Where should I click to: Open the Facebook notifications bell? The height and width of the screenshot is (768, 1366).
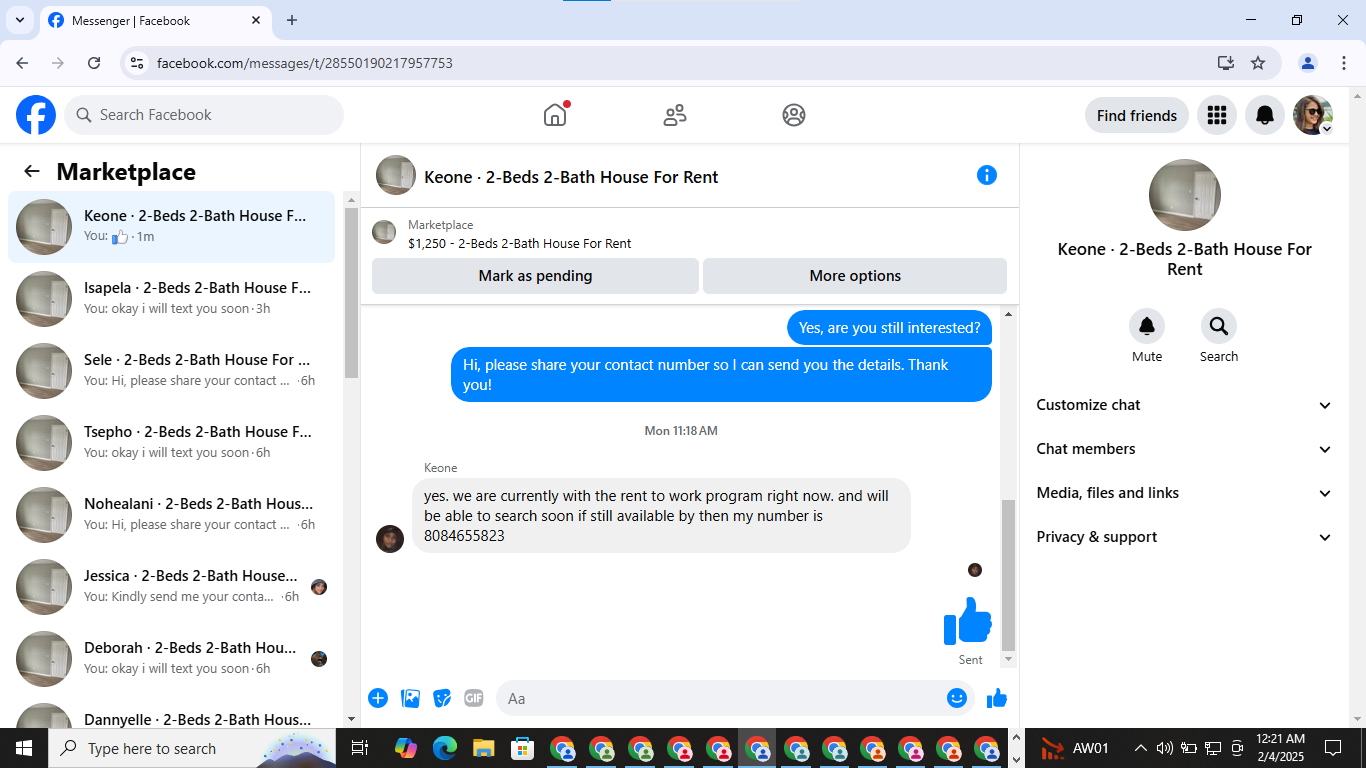pyautogui.click(x=1265, y=115)
